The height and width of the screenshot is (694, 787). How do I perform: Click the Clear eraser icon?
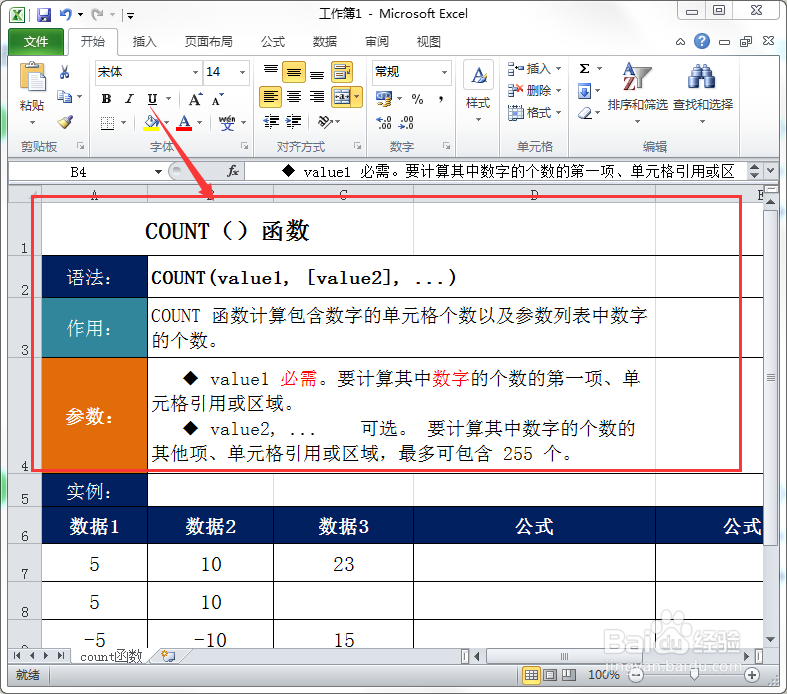coord(585,113)
